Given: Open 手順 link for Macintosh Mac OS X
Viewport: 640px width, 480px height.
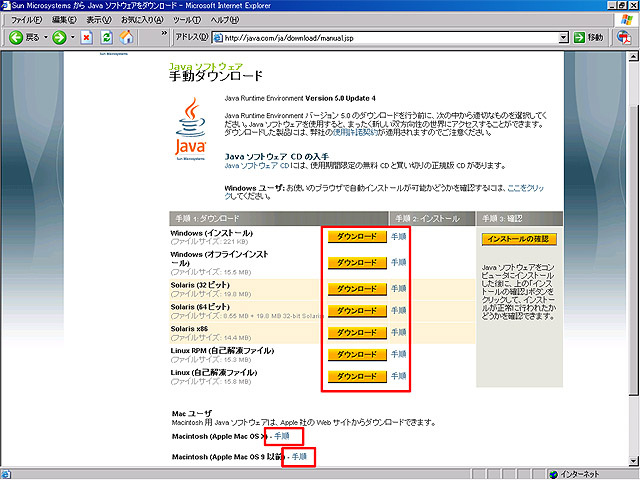Looking at the screenshot, I should (282, 436).
